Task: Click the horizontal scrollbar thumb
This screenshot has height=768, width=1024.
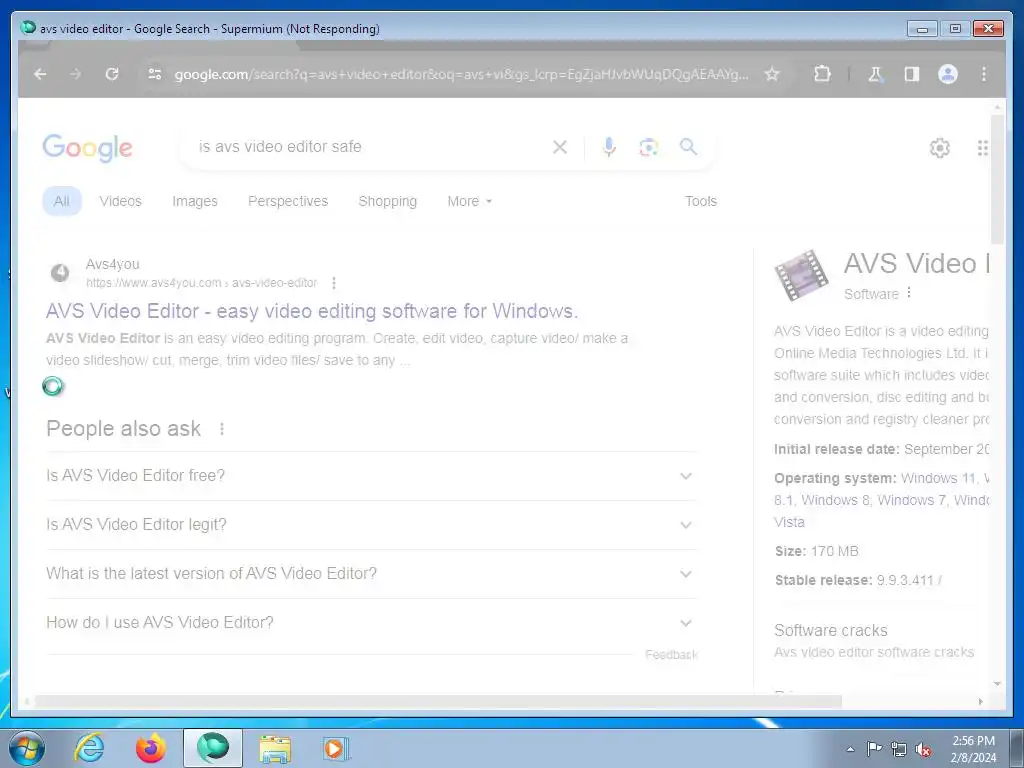Action: coord(438,701)
